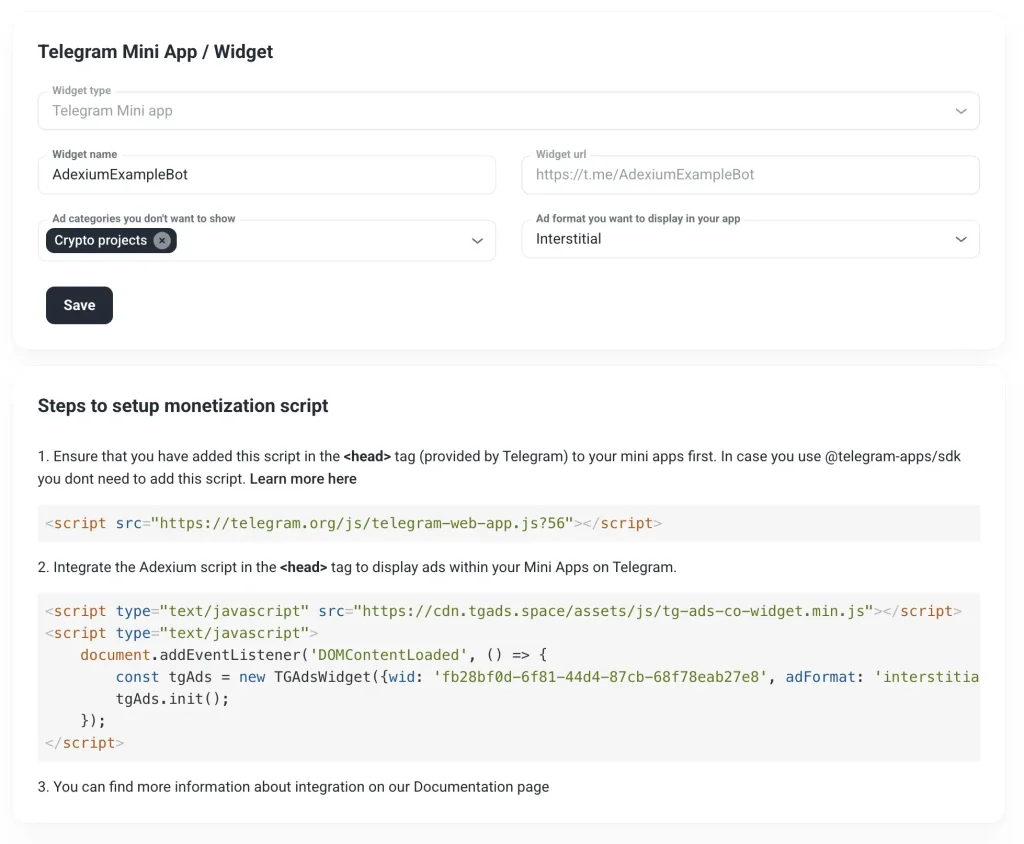The height and width of the screenshot is (844, 1024).
Task: Expand the Widget type dropdown chevron
Action: pyautogui.click(x=960, y=111)
